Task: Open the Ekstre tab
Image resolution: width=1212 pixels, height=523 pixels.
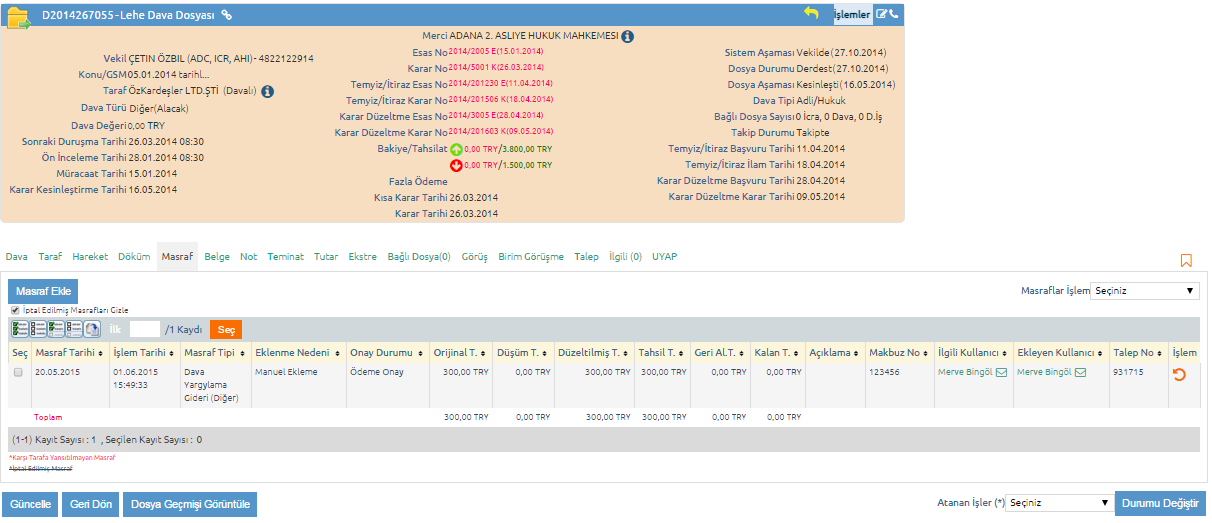Action: pos(362,257)
